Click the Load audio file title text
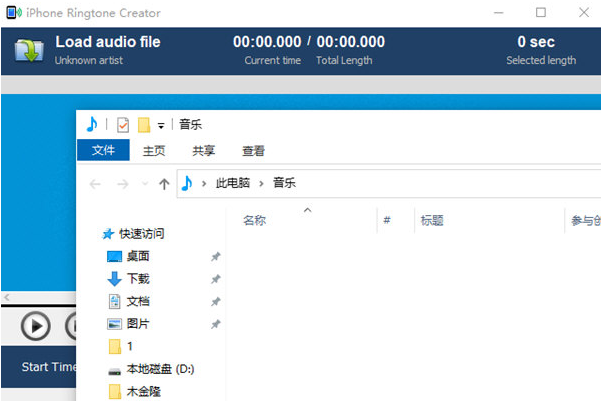 [x=108, y=42]
